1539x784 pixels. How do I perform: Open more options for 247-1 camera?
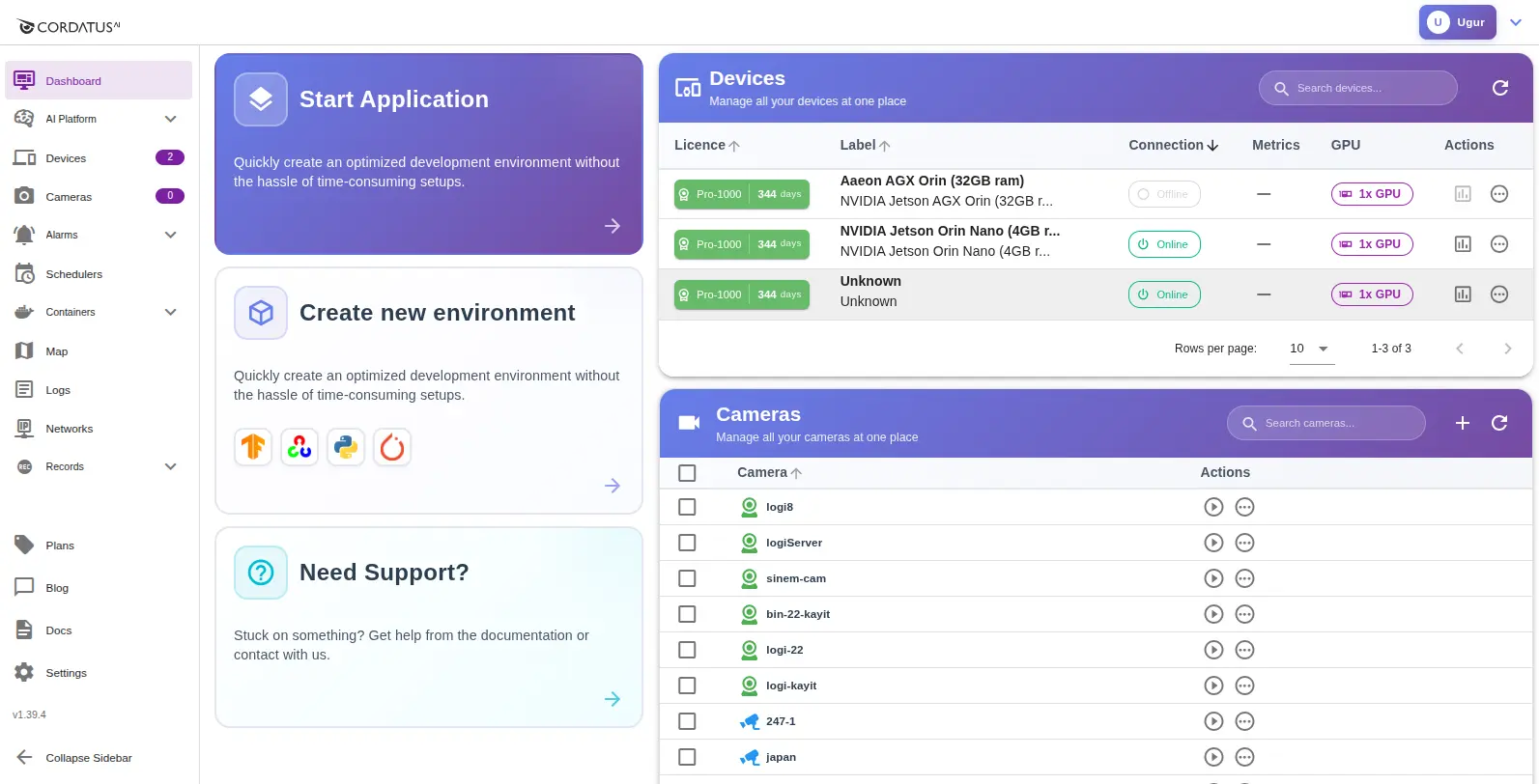pyautogui.click(x=1245, y=721)
